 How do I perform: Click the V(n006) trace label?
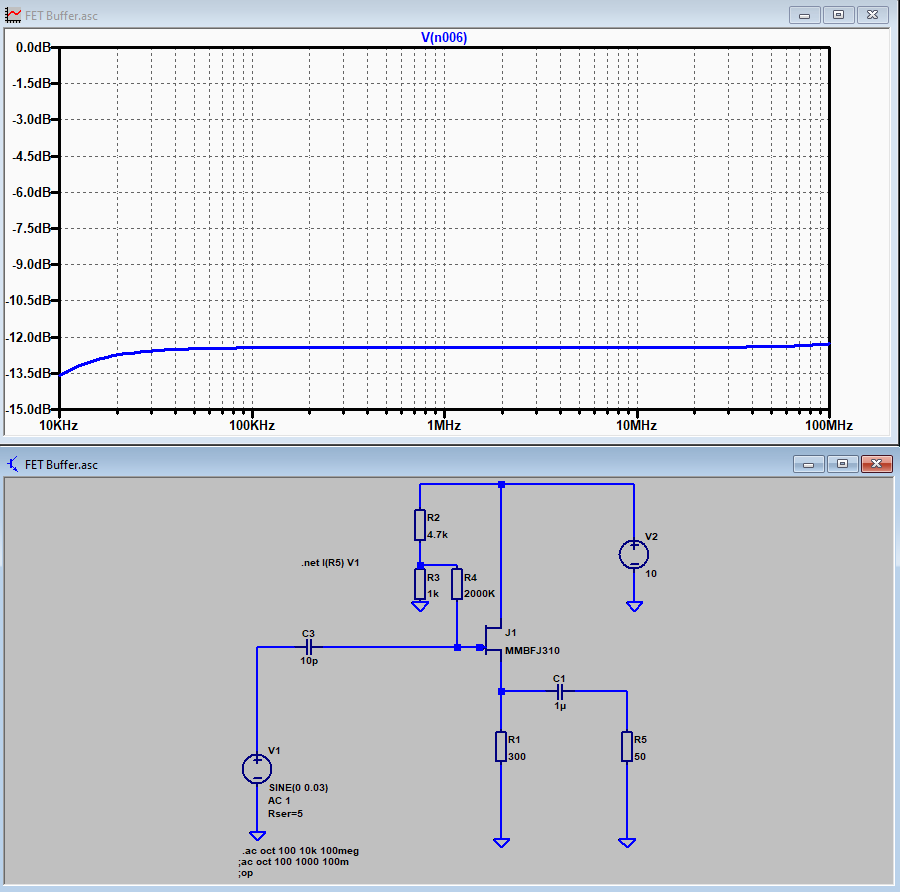(x=444, y=37)
